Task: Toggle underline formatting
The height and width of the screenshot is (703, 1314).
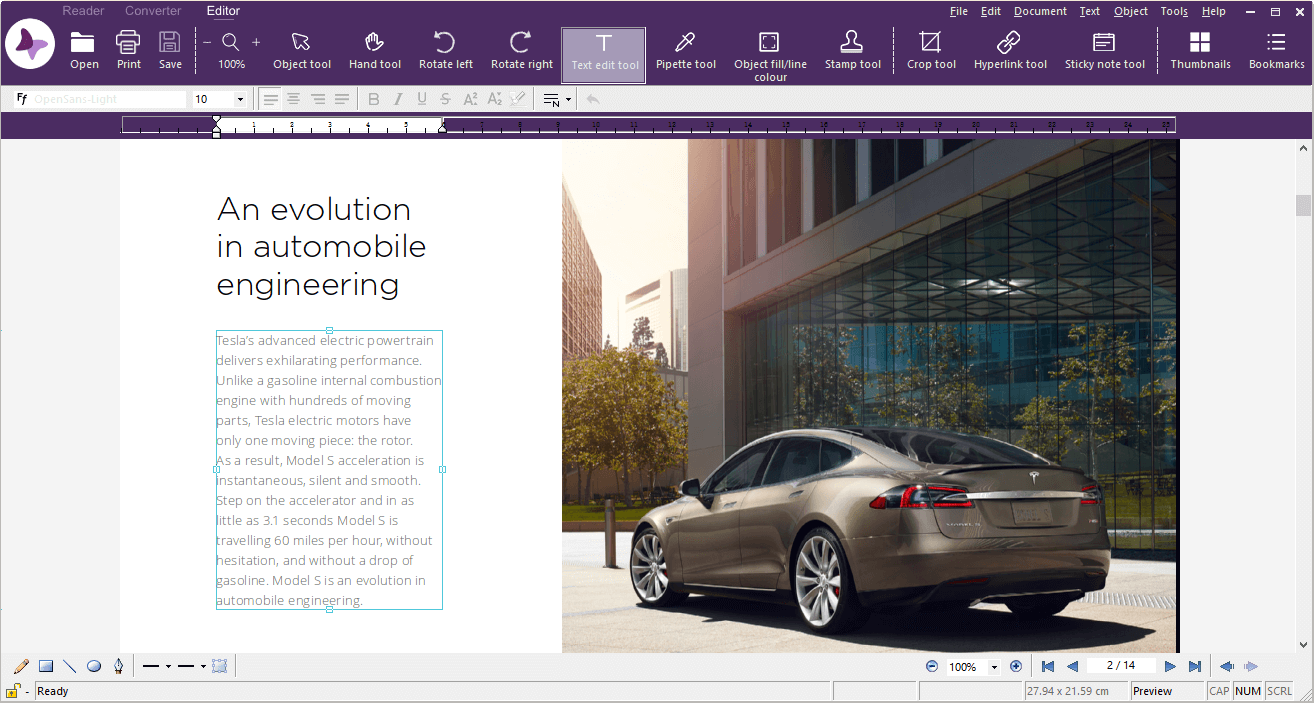Action: point(422,99)
